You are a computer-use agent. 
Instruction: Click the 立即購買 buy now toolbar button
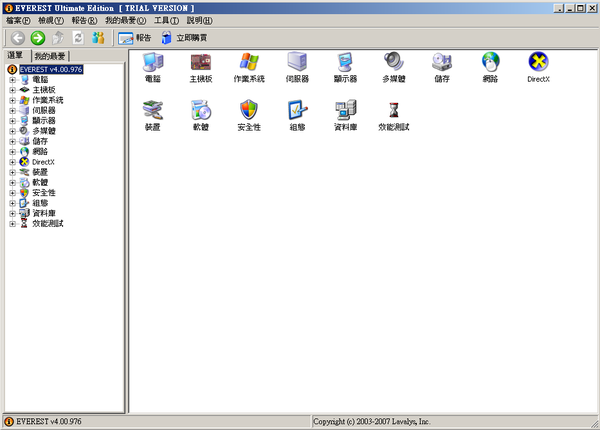click(x=184, y=38)
